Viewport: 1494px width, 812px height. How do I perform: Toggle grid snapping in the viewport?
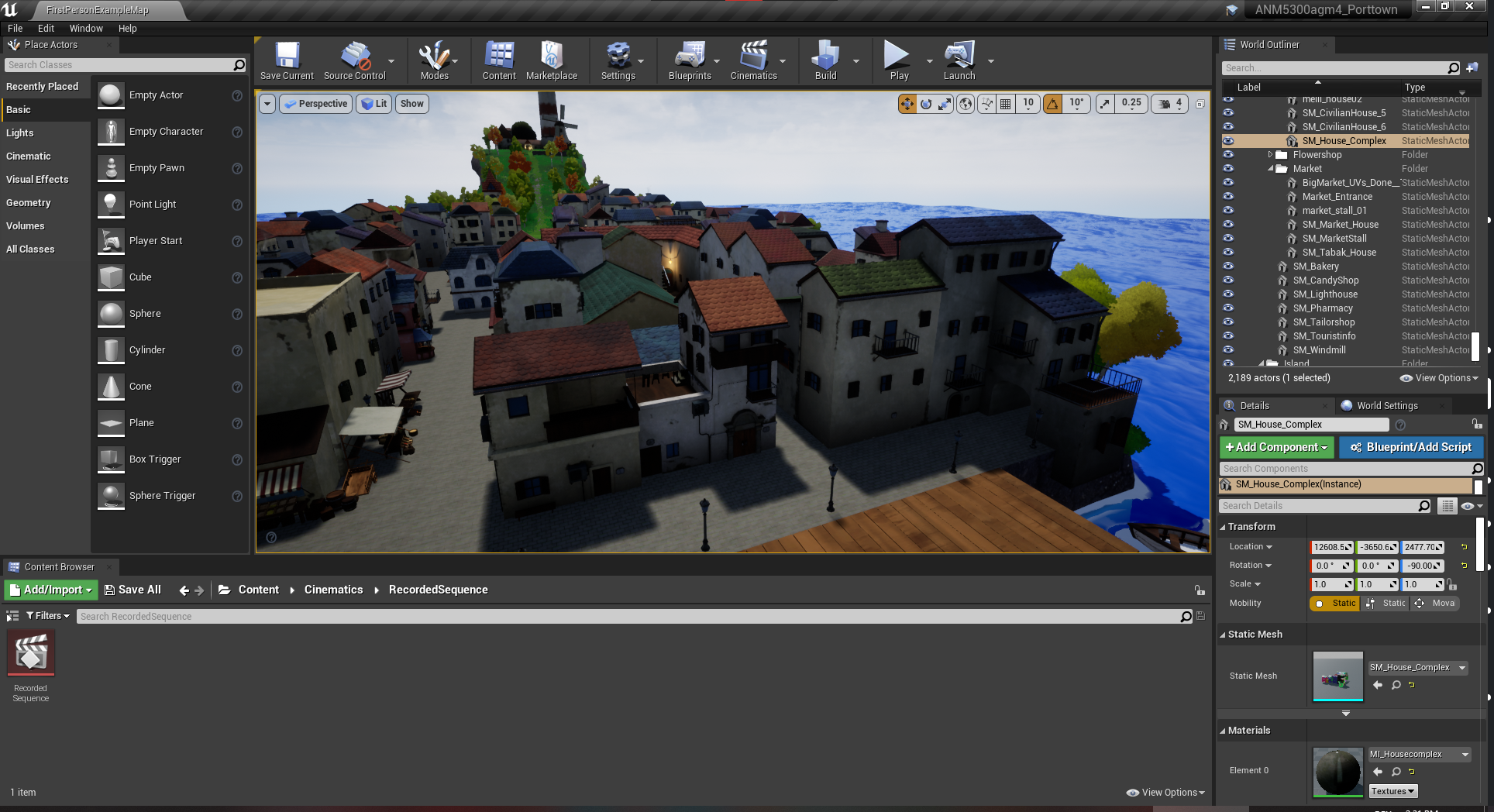1006,104
